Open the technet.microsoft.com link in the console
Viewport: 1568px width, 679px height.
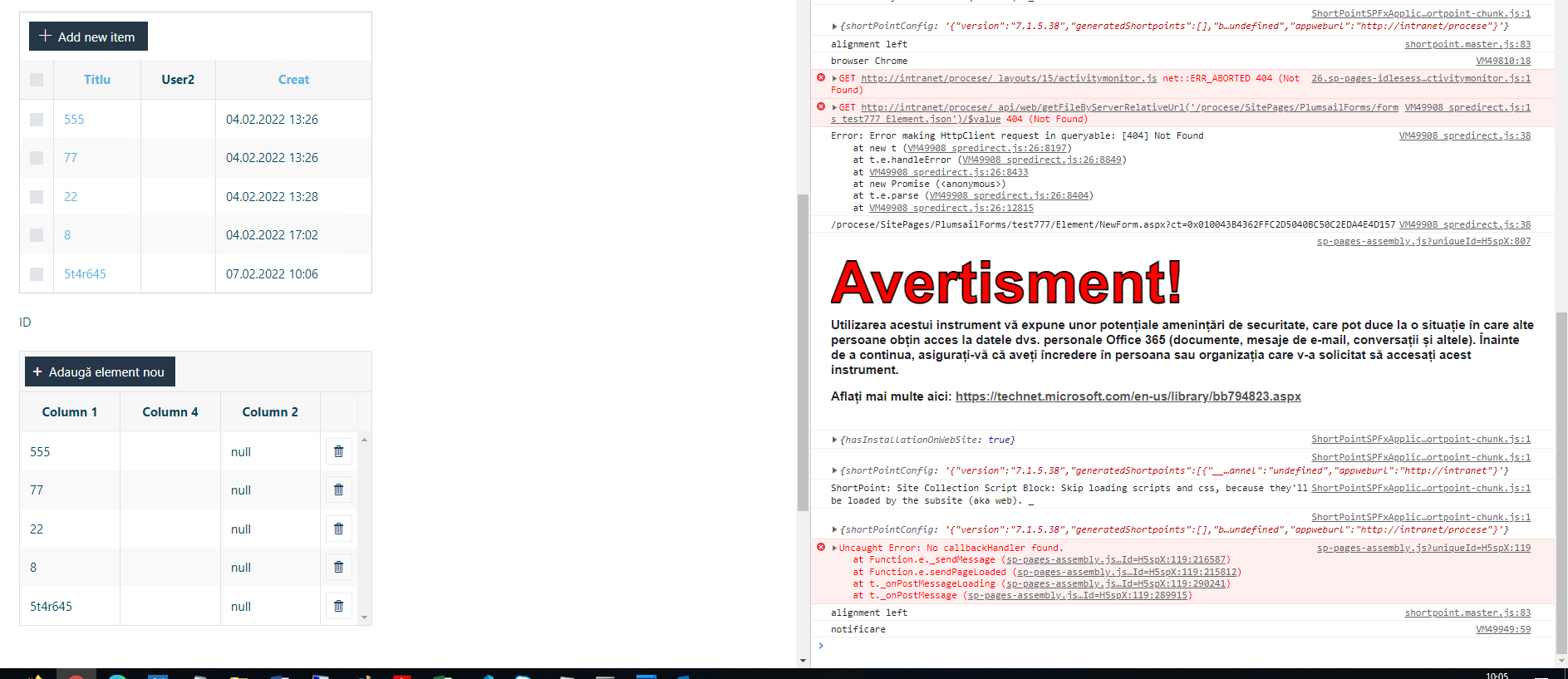coord(1128,396)
